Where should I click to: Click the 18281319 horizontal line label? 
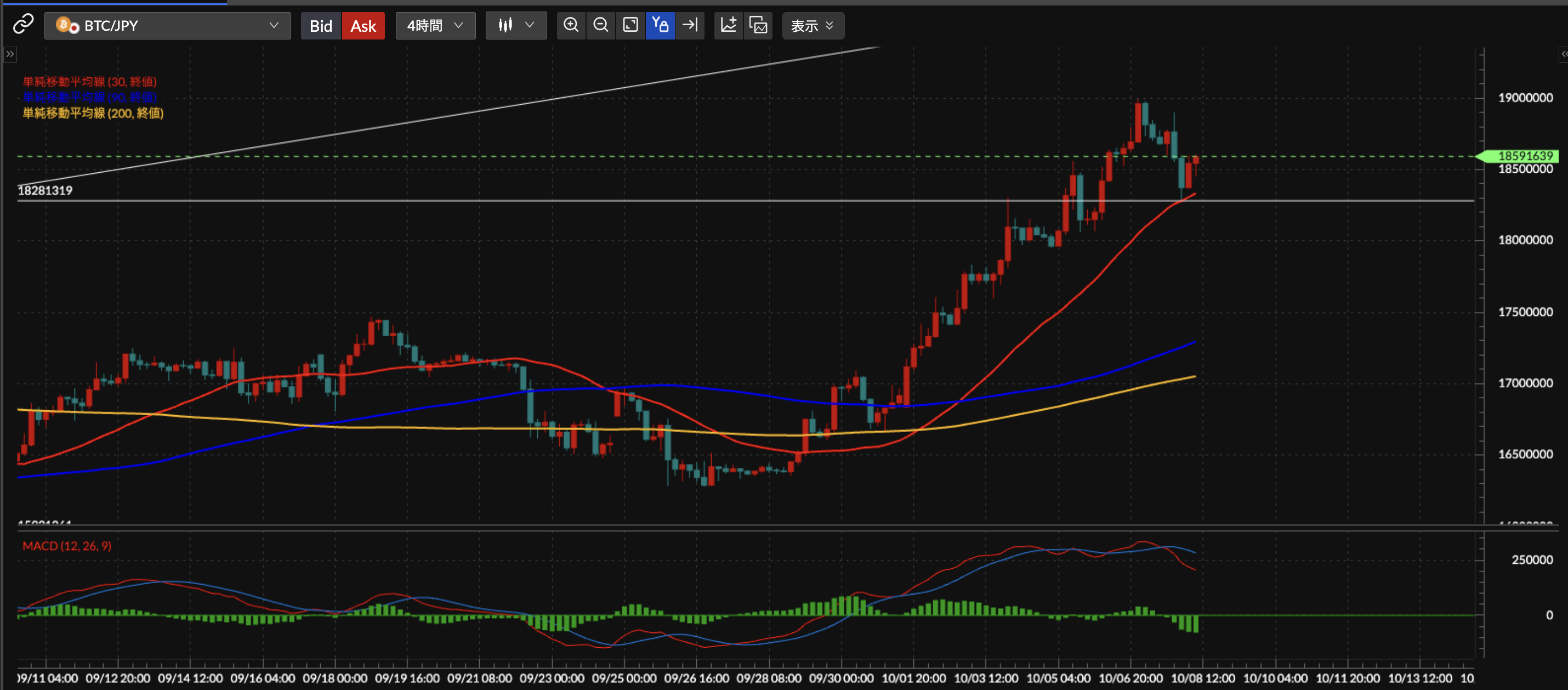click(45, 191)
